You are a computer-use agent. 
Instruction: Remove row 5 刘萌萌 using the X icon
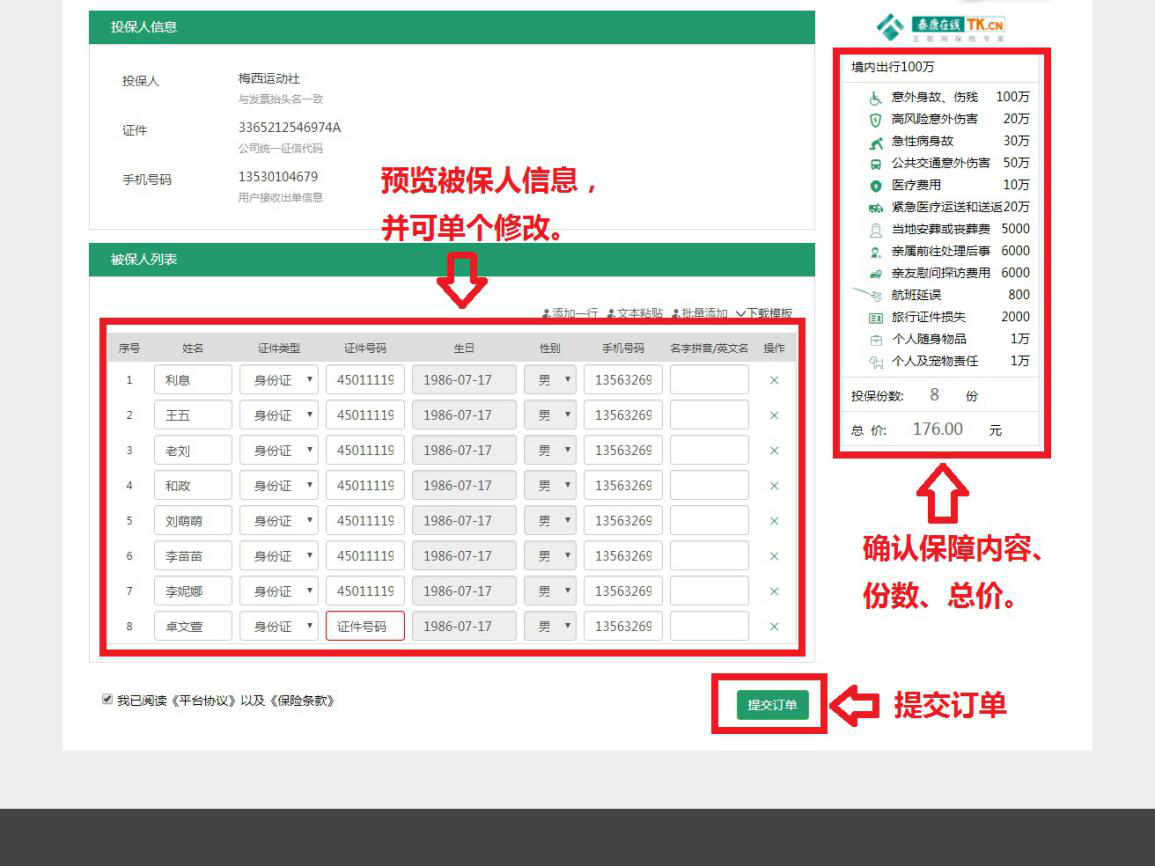point(774,521)
